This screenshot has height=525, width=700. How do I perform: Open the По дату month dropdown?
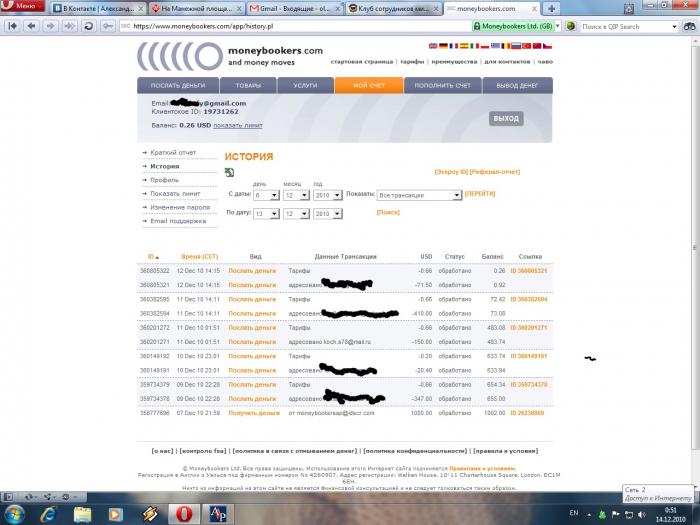click(296, 214)
